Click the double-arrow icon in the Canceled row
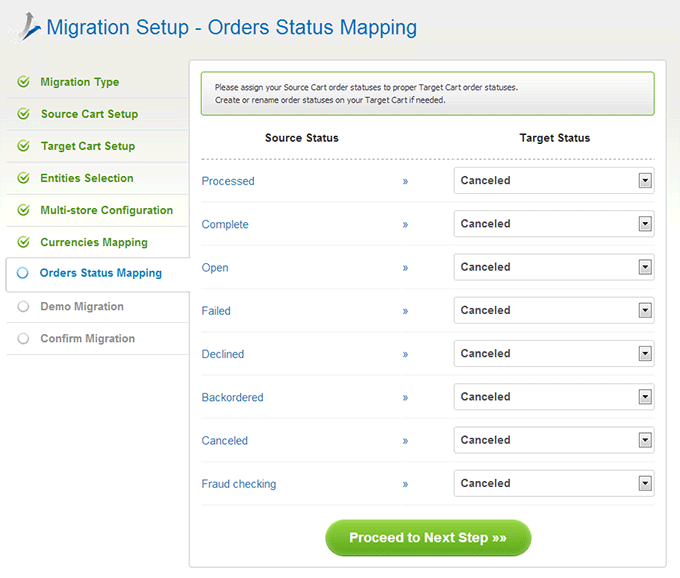This screenshot has height=578, width=680. [x=405, y=441]
